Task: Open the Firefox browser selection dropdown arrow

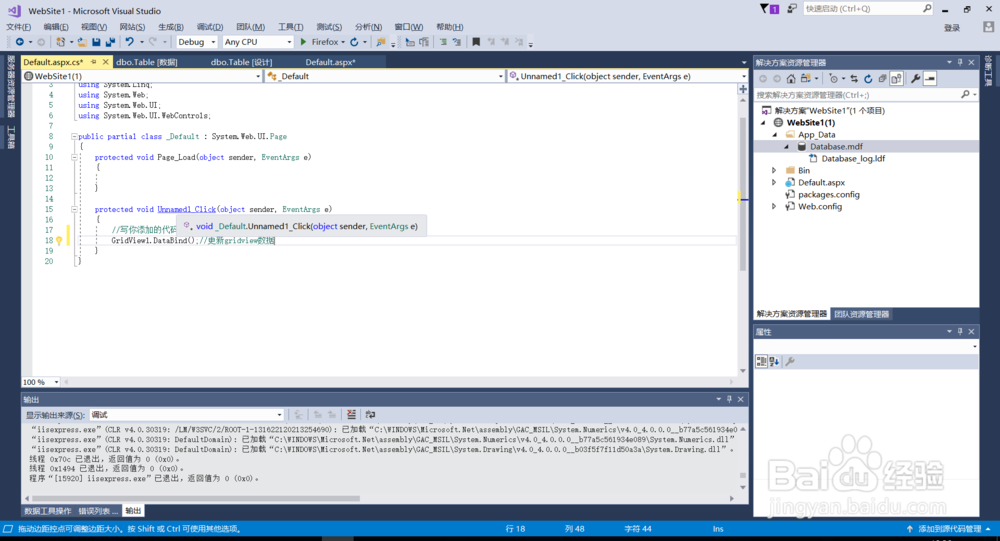Action: pyautogui.click(x=343, y=42)
